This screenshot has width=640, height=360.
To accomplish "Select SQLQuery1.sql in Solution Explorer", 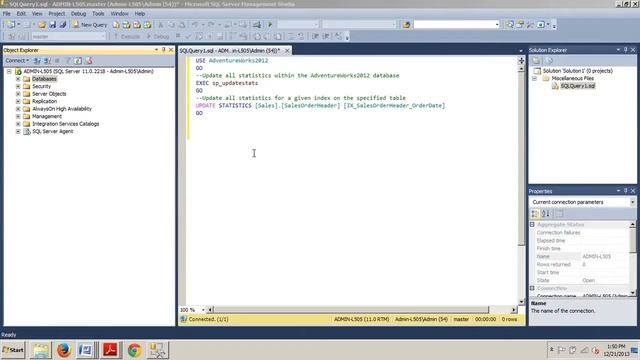I will coord(578,86).
